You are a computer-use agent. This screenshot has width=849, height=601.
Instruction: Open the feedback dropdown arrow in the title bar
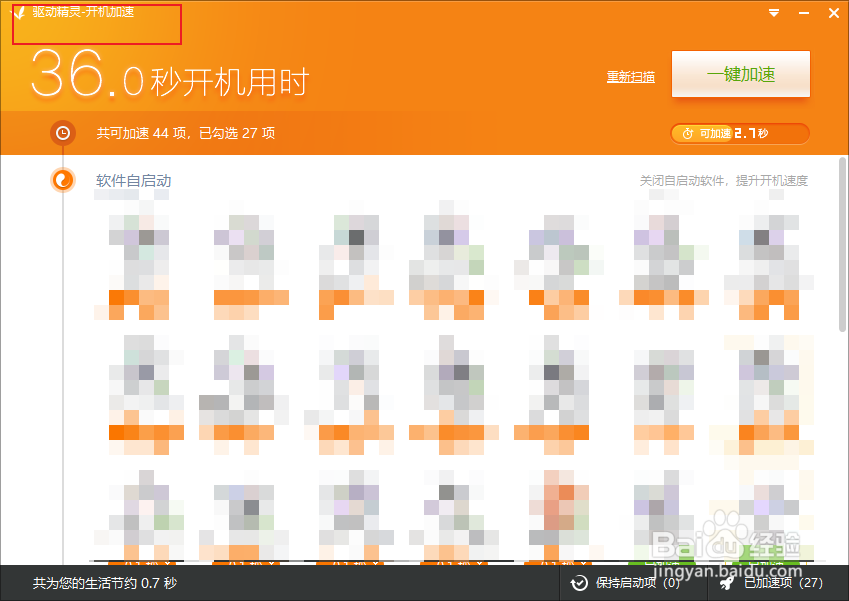[x=773, y=13]
